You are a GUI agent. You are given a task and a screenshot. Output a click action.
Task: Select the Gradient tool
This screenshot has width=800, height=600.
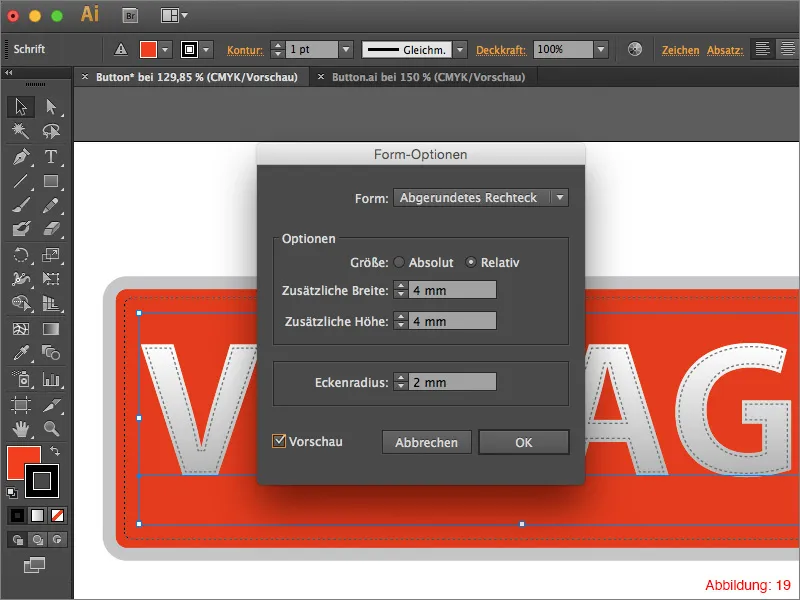[51, 329]
